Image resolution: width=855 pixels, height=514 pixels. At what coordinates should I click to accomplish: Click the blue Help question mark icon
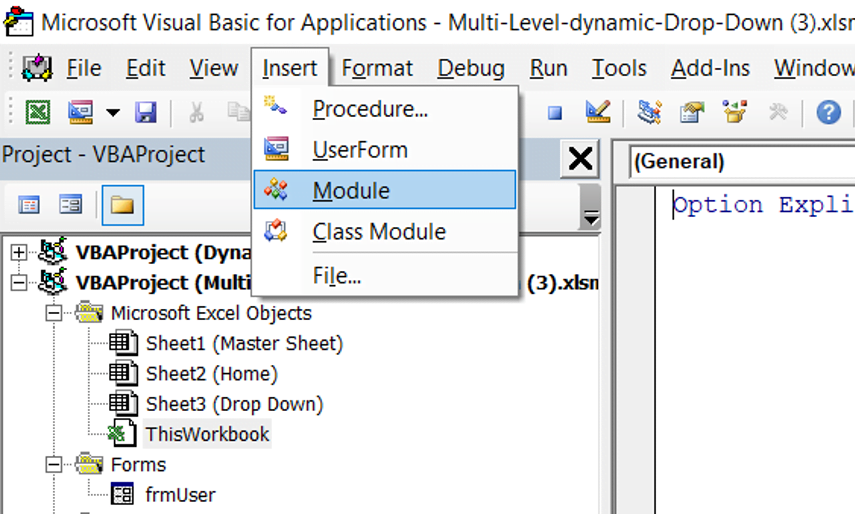828,112
